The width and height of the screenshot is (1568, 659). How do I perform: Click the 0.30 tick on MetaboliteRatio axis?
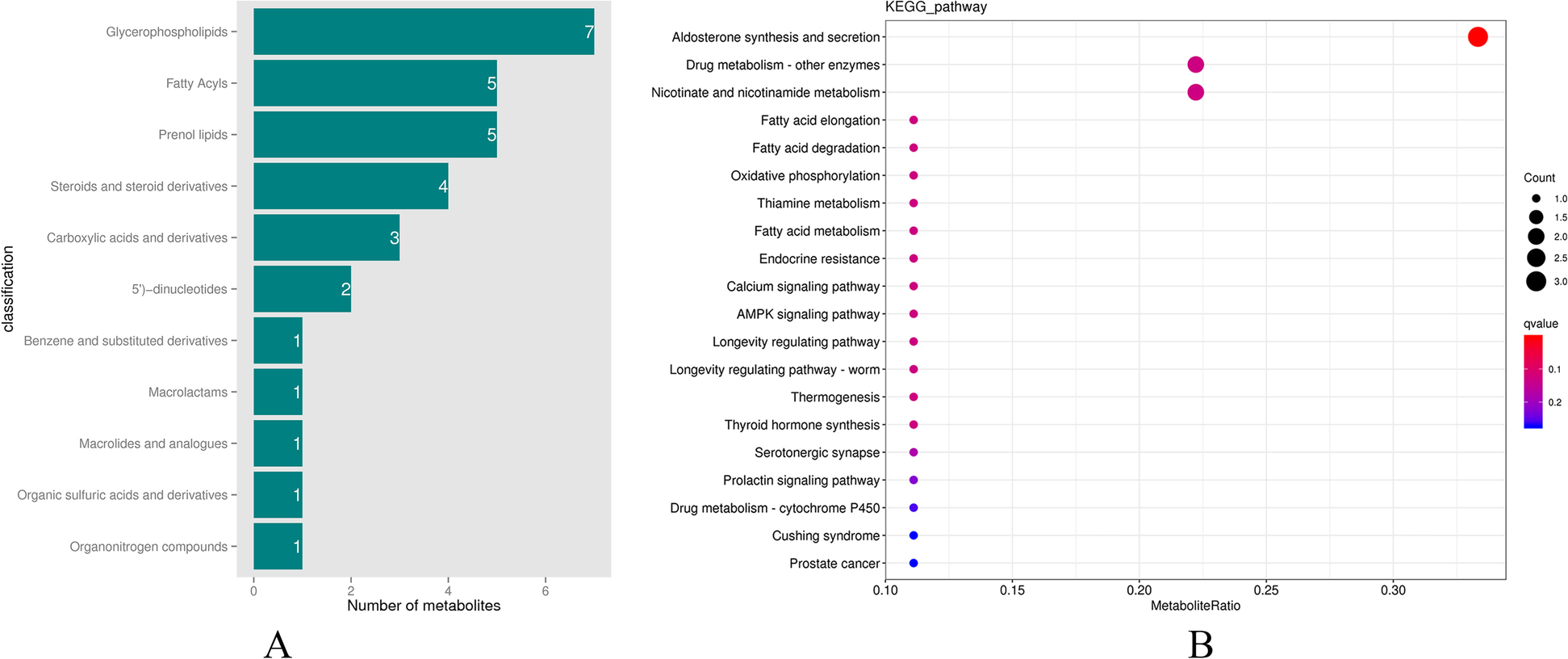click(1393, 590)
